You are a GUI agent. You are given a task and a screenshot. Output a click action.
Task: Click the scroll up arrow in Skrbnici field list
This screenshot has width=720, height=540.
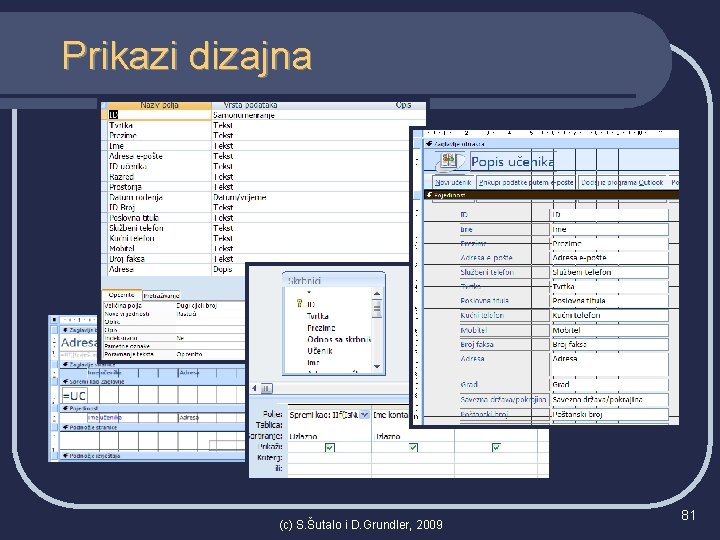click(377, 294)
